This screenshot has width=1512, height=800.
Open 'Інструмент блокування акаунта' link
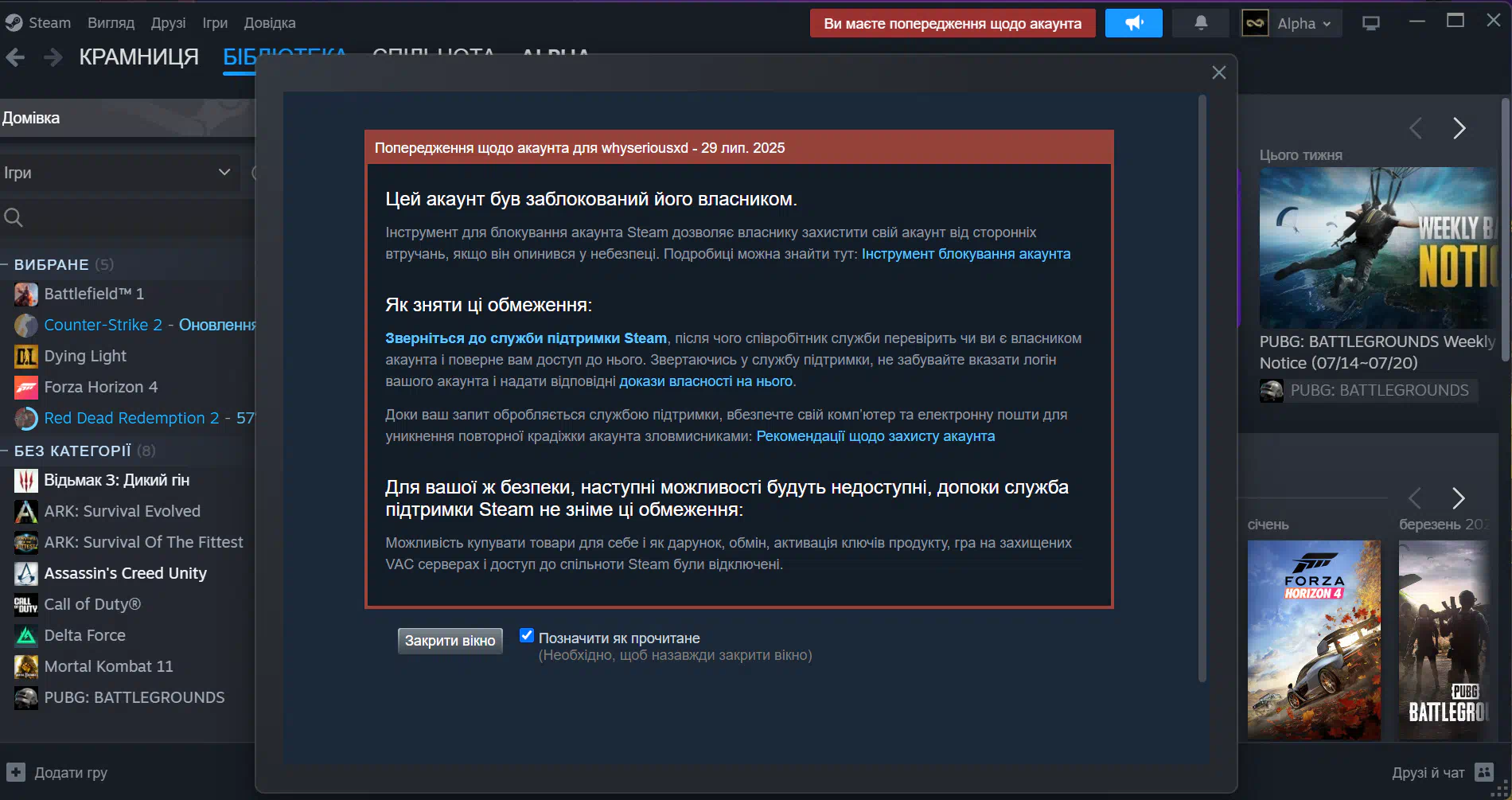965,254
